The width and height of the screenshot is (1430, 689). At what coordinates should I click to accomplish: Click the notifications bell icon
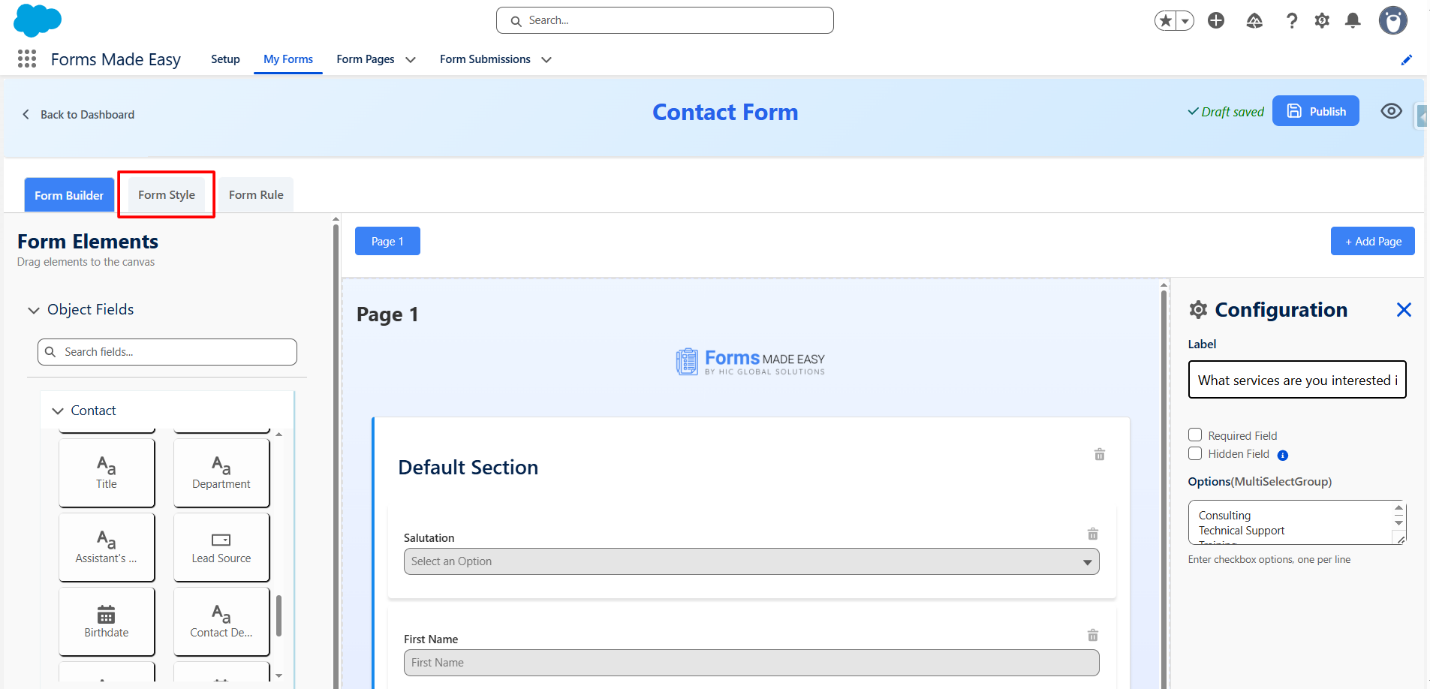[1352, 20]
